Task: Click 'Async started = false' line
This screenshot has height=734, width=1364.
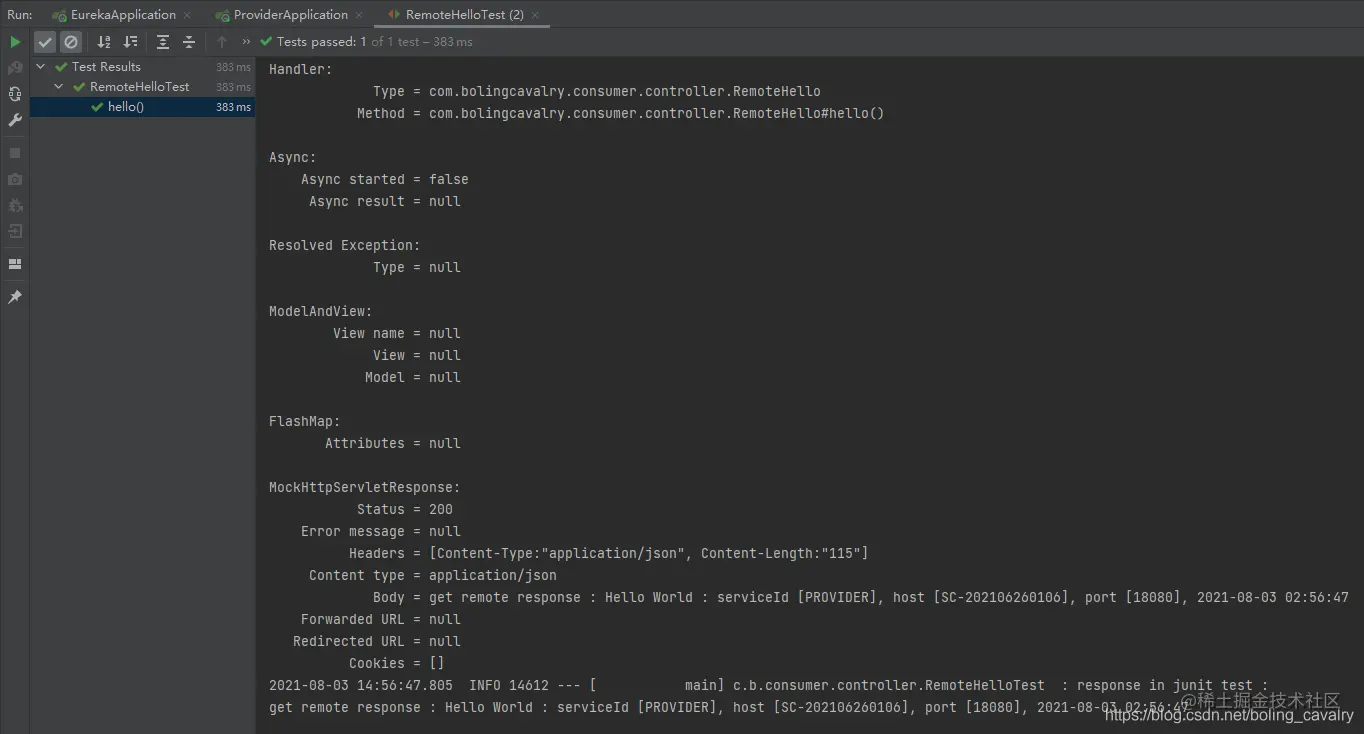Action: (385, 179)
